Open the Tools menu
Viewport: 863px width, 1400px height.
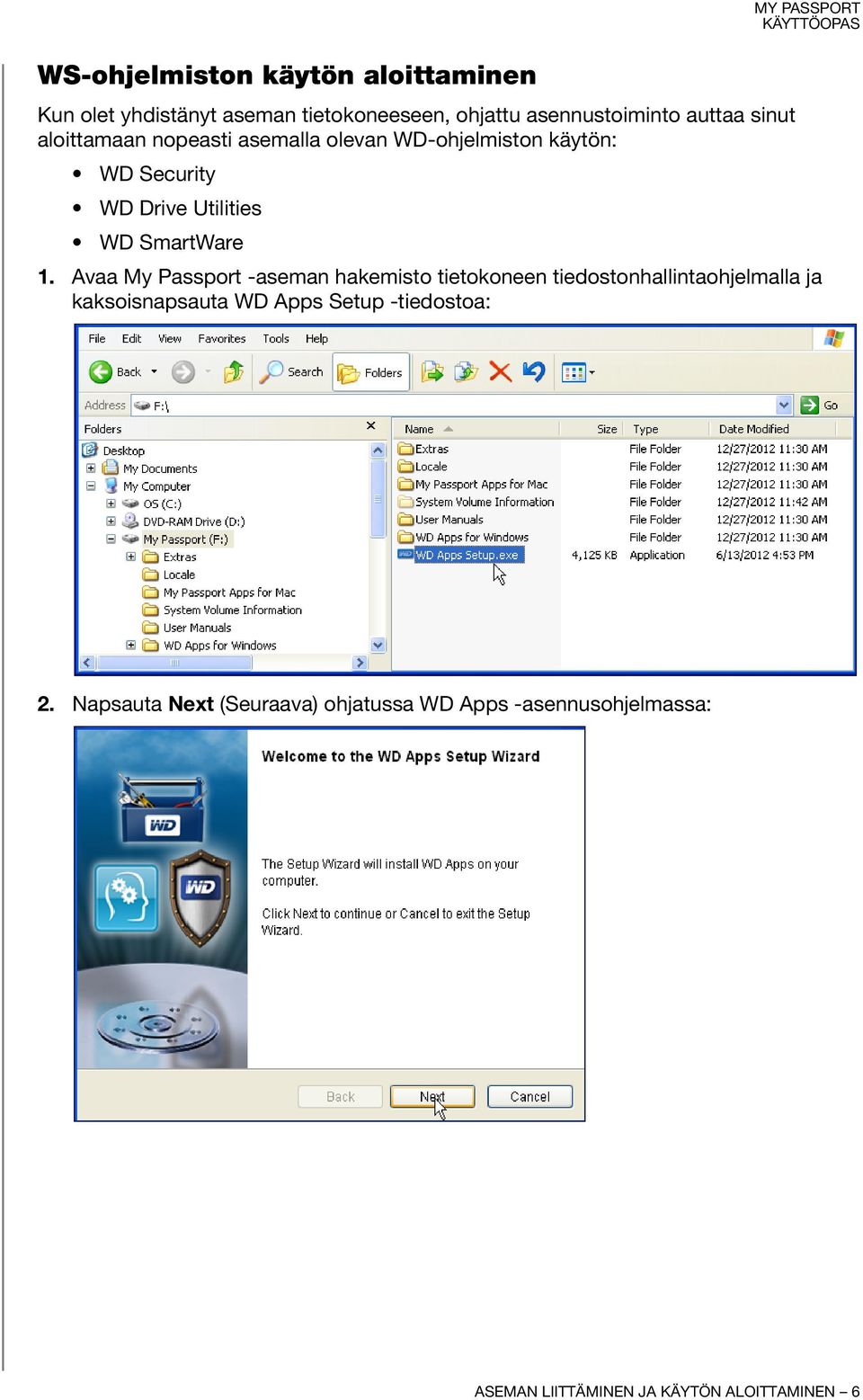point(276,339)
